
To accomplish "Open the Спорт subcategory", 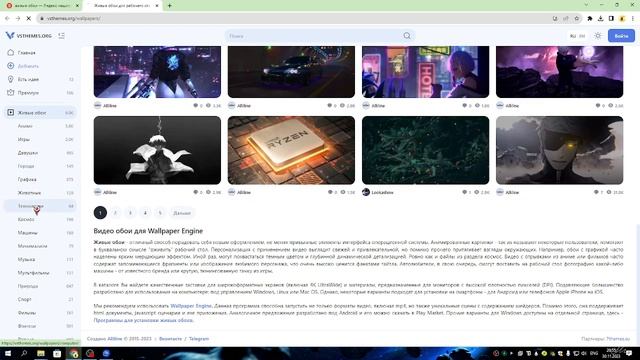I will click(40, 300).
